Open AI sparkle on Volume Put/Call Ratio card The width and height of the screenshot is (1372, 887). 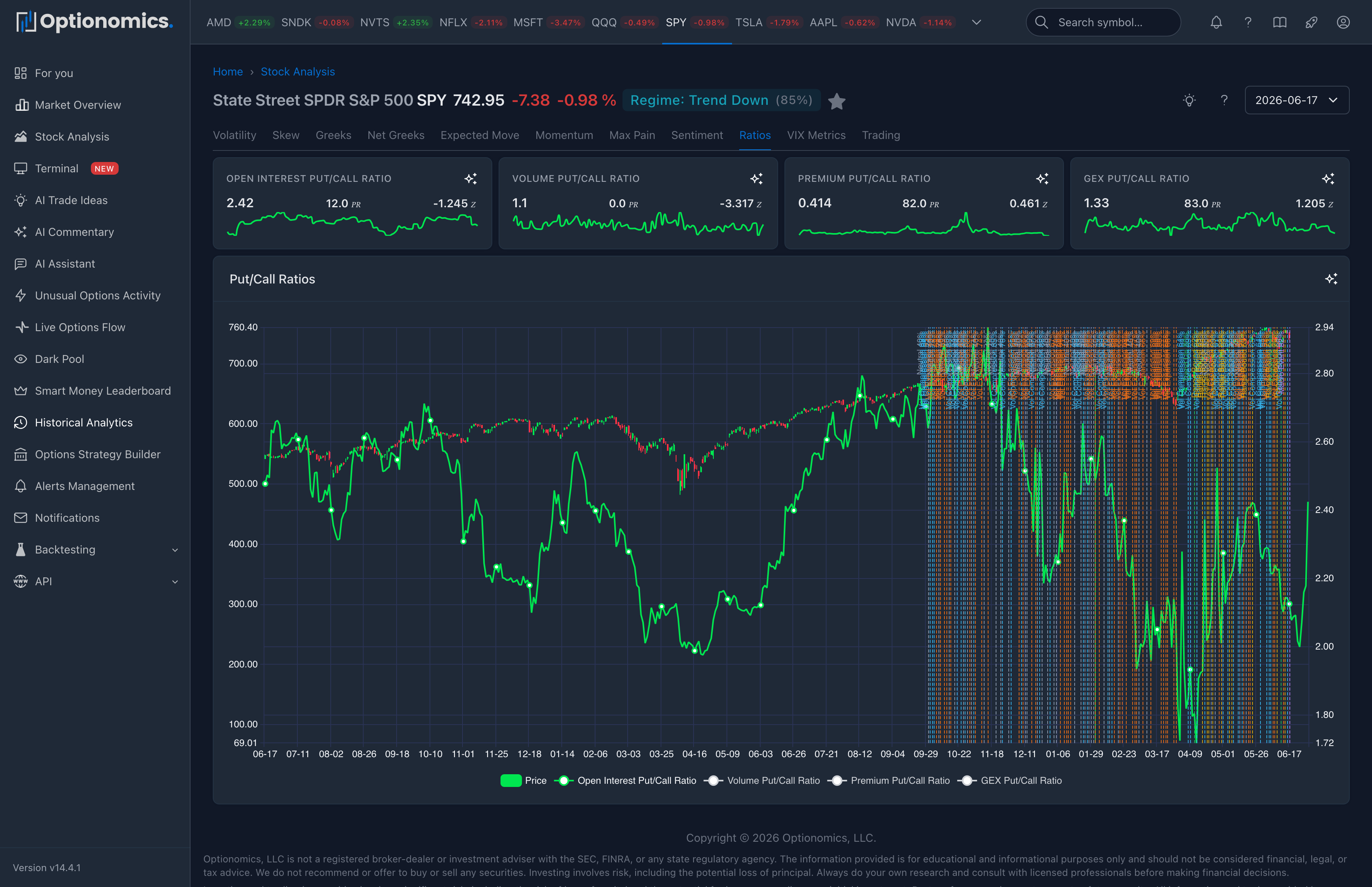pyautogui.click(x=757, y=179)
